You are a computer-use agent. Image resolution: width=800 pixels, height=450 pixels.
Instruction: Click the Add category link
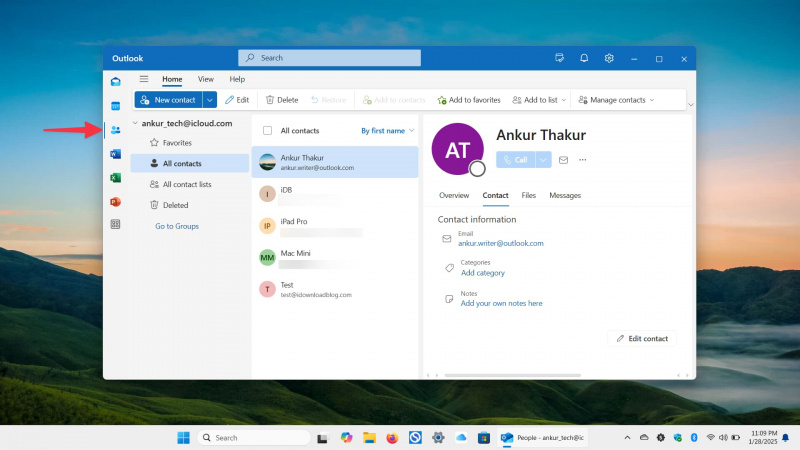[483, 273]
